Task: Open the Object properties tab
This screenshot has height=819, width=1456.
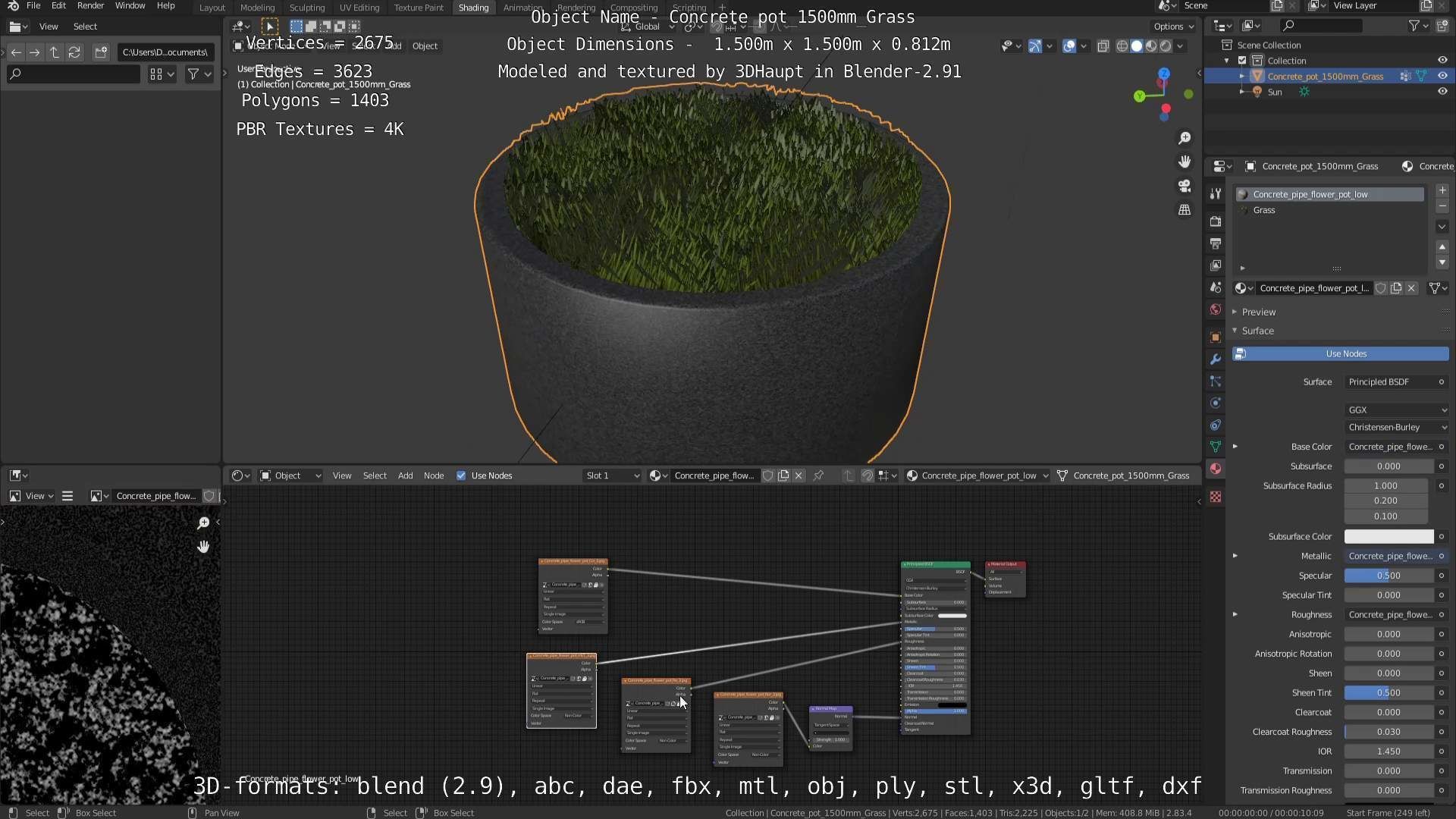Action: [x=1216, y=337]
